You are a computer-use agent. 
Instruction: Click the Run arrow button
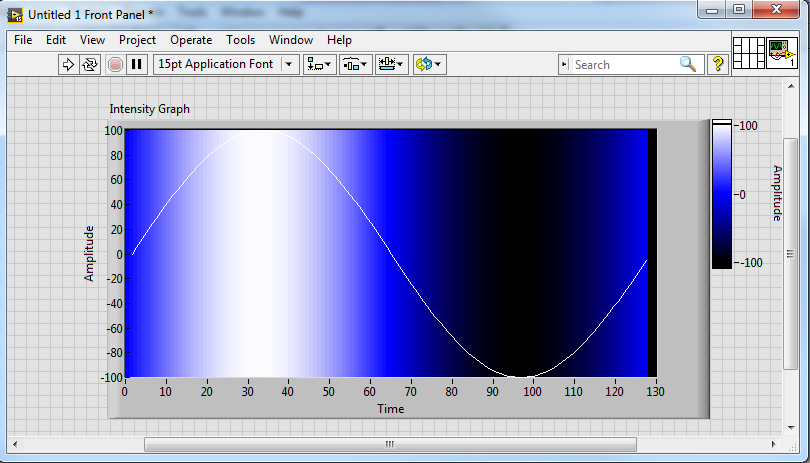68,65
